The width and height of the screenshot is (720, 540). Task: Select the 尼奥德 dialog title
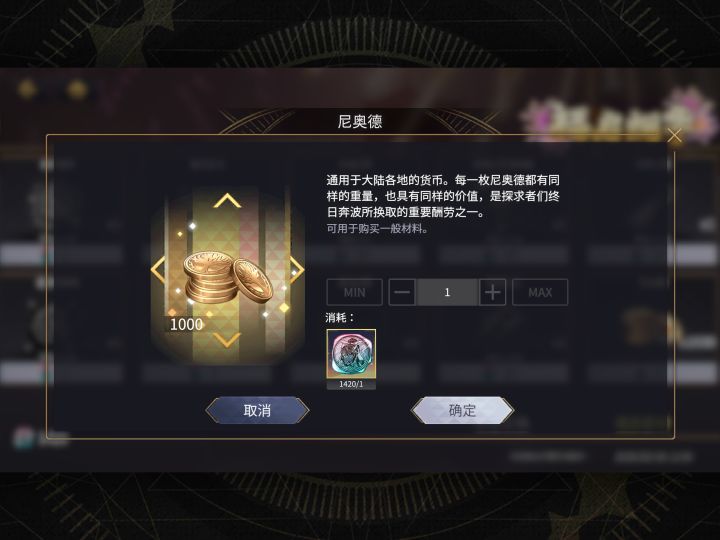[x=360, y=122]
